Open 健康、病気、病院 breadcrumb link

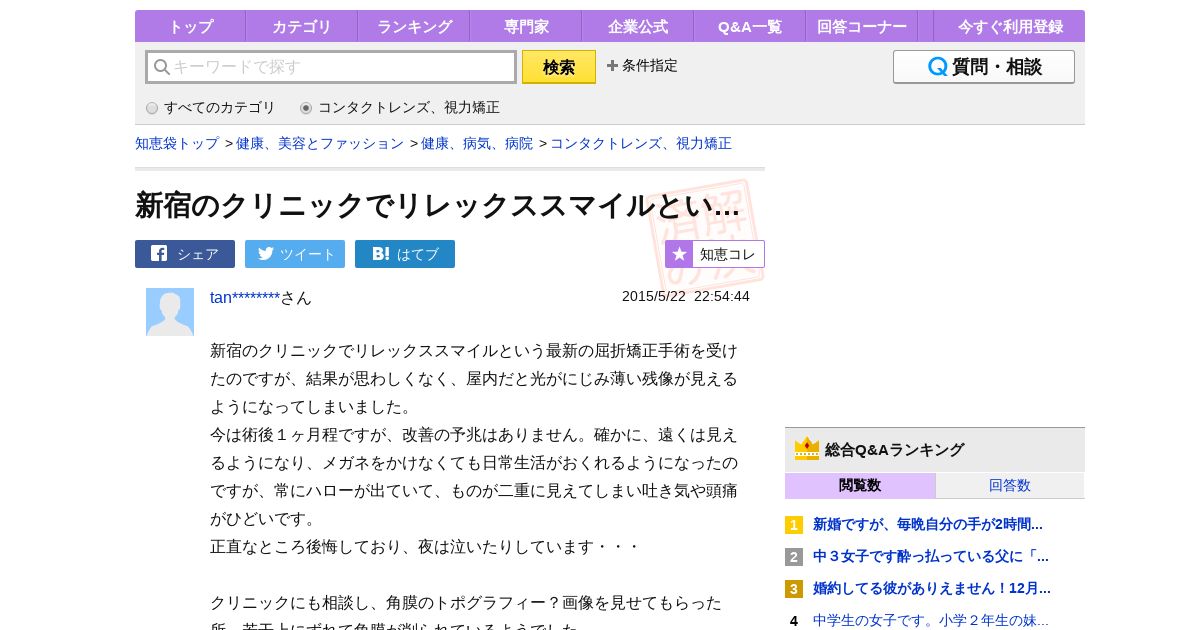[477, 143]
